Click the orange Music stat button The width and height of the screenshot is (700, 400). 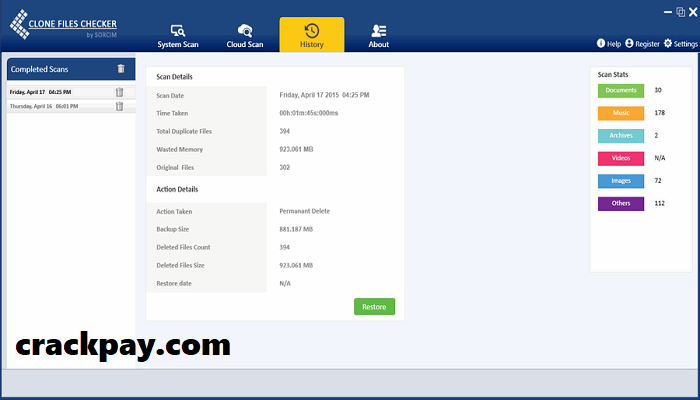point(621,113)
